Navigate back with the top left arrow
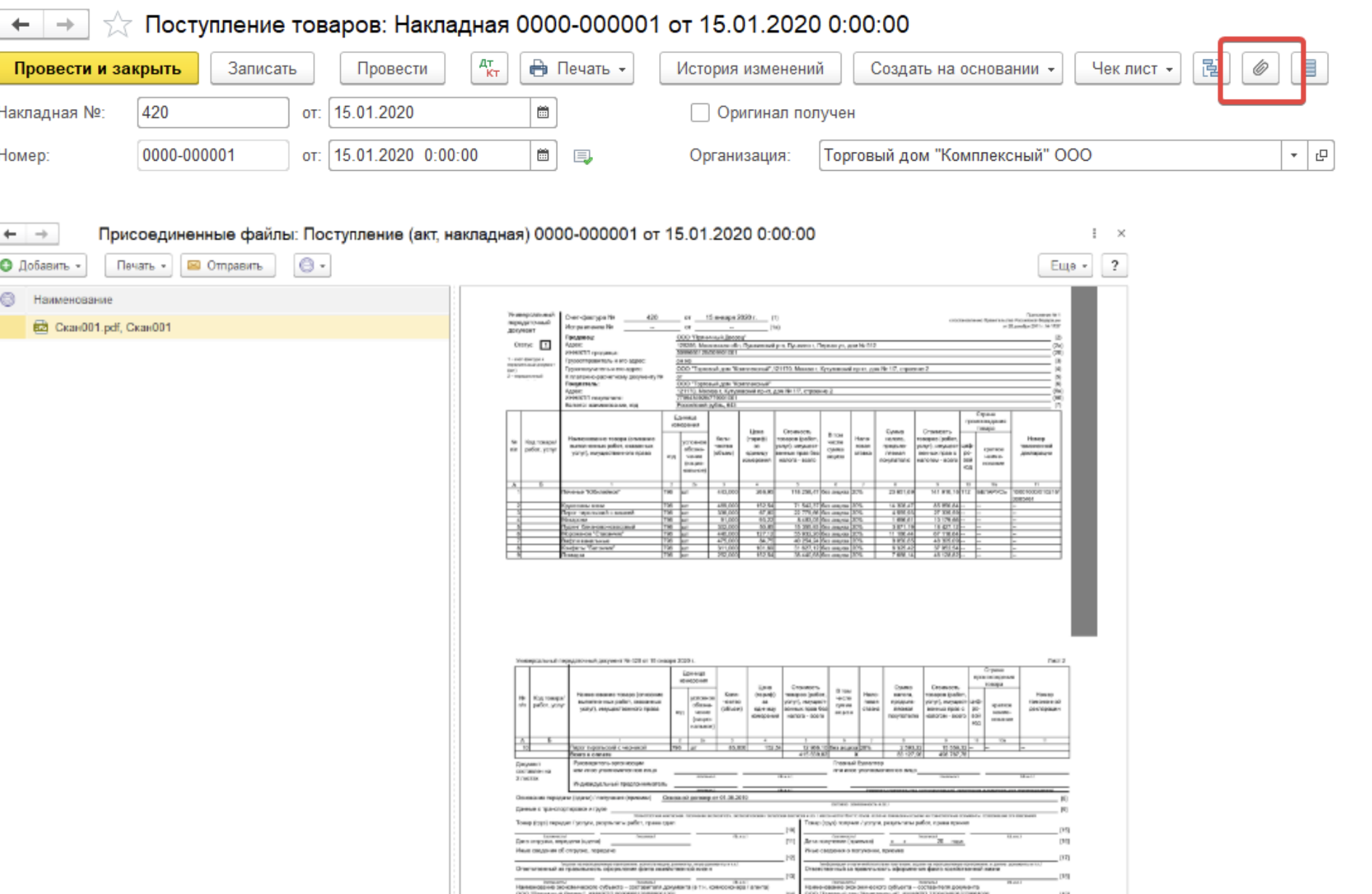Image resolution: width=1372 pixels, height=894 pixels. point(21,25)
